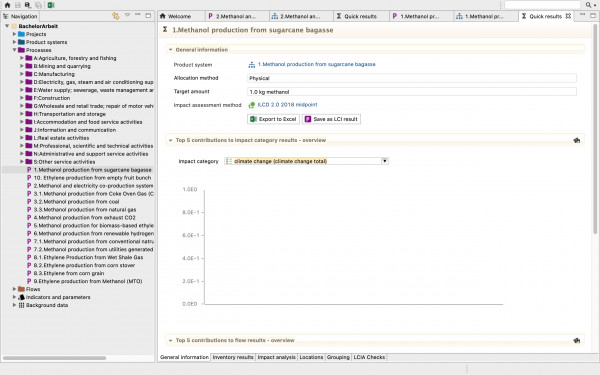Click the green Excel export toolbar icon
This screenshot has width=600, height=375.
tap(51, 5)
